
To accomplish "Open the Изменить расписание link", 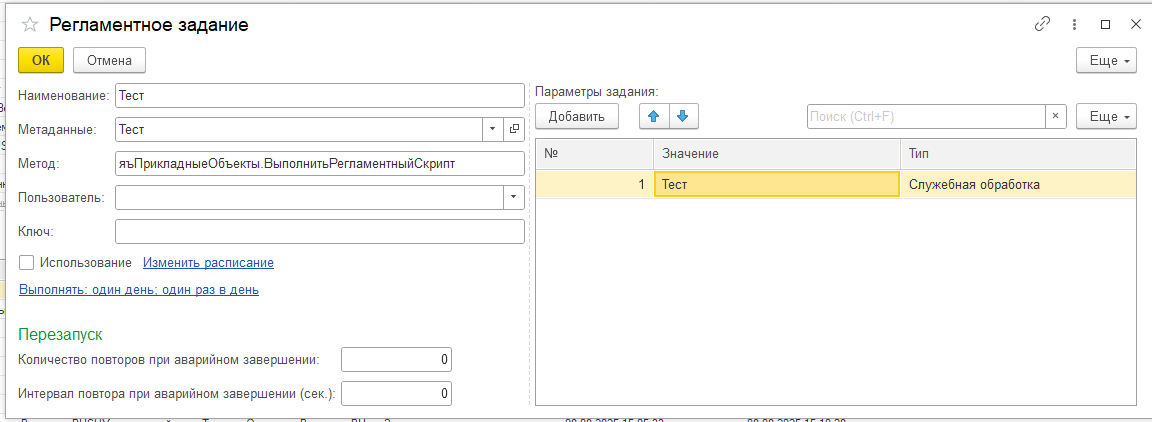I will pyautogui.click(x=208, y=263).
